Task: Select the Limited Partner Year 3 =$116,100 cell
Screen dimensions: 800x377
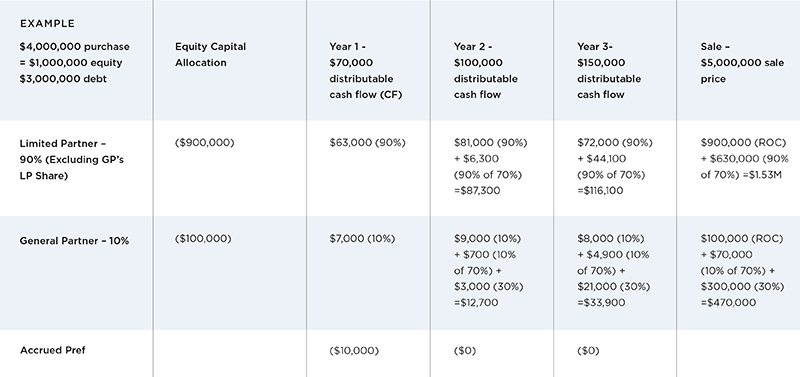Action: coord(614,167)
